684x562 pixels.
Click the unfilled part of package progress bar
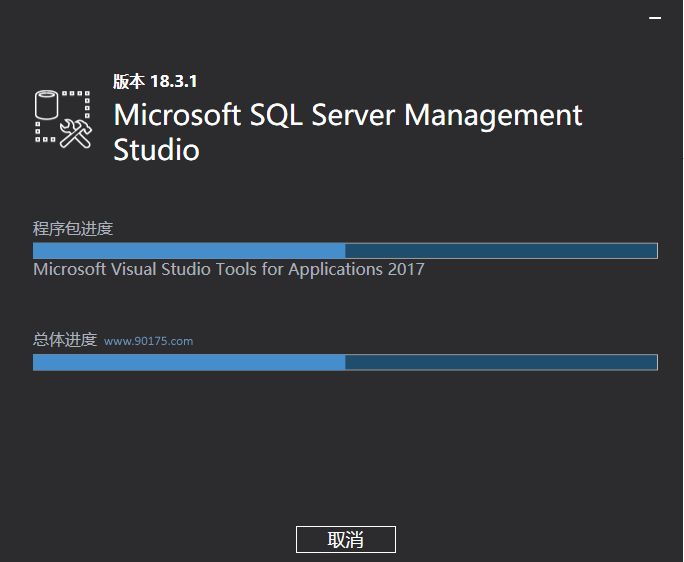tap(501, 251)
